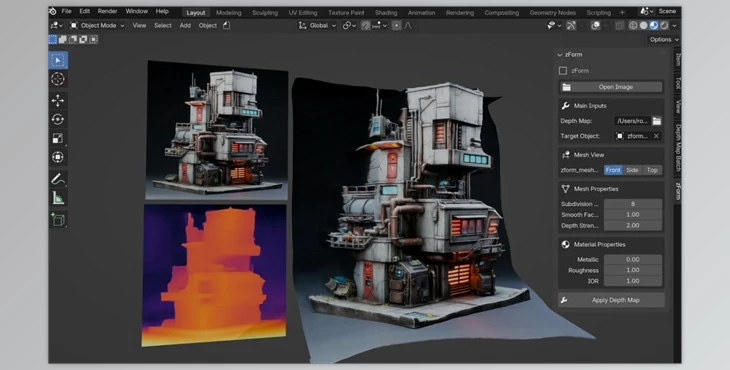
Task: Open the Options dropdown
Action: pos(664,40)
